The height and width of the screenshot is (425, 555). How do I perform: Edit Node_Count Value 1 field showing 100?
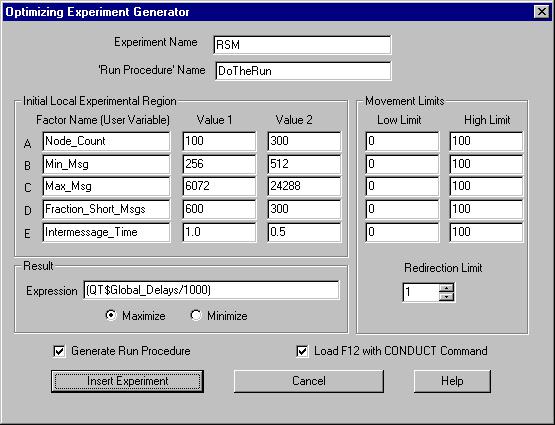[219, 141]
